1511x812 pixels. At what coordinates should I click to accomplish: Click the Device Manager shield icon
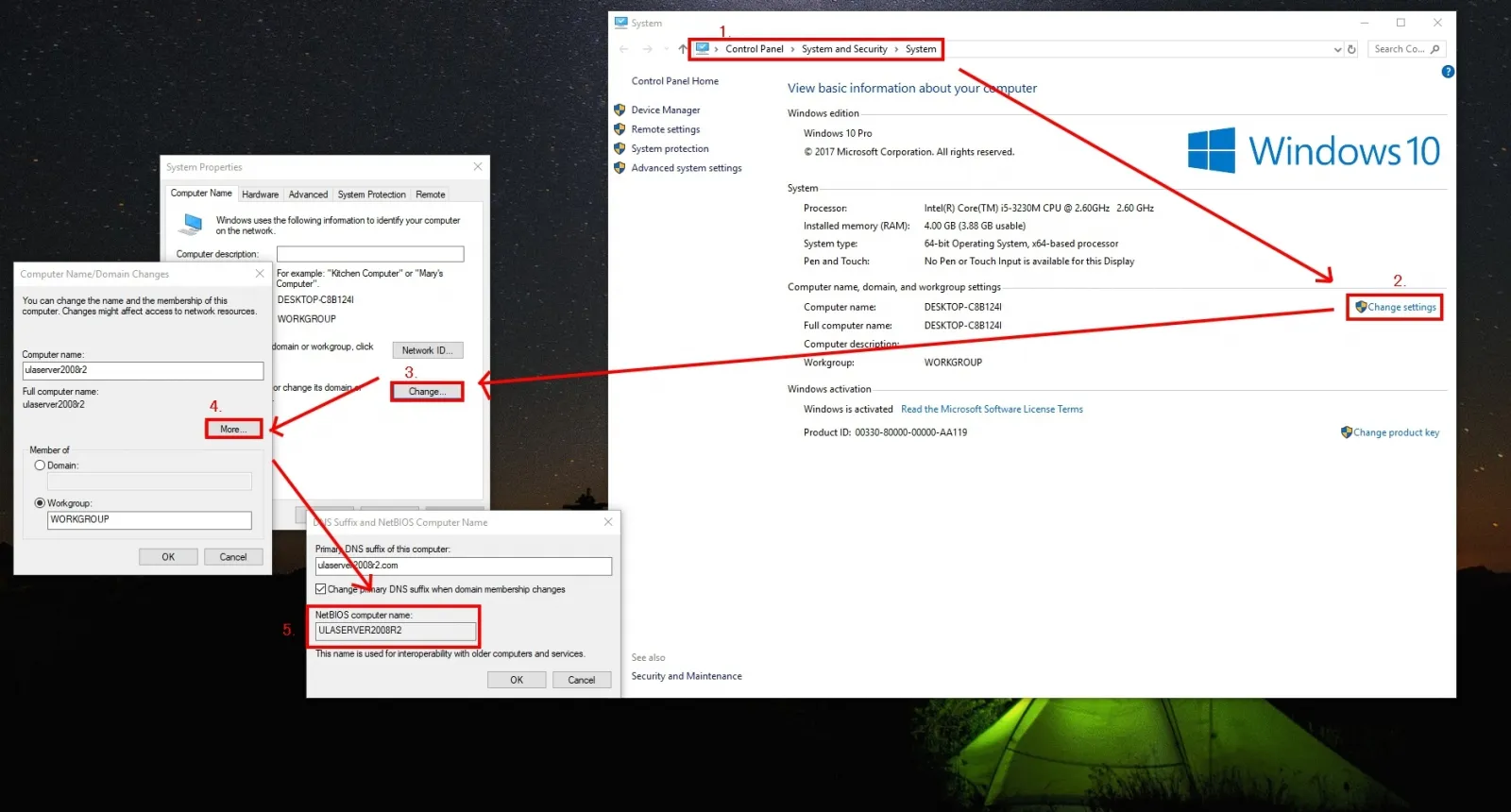pyautogui.click(x=620, y=110)
